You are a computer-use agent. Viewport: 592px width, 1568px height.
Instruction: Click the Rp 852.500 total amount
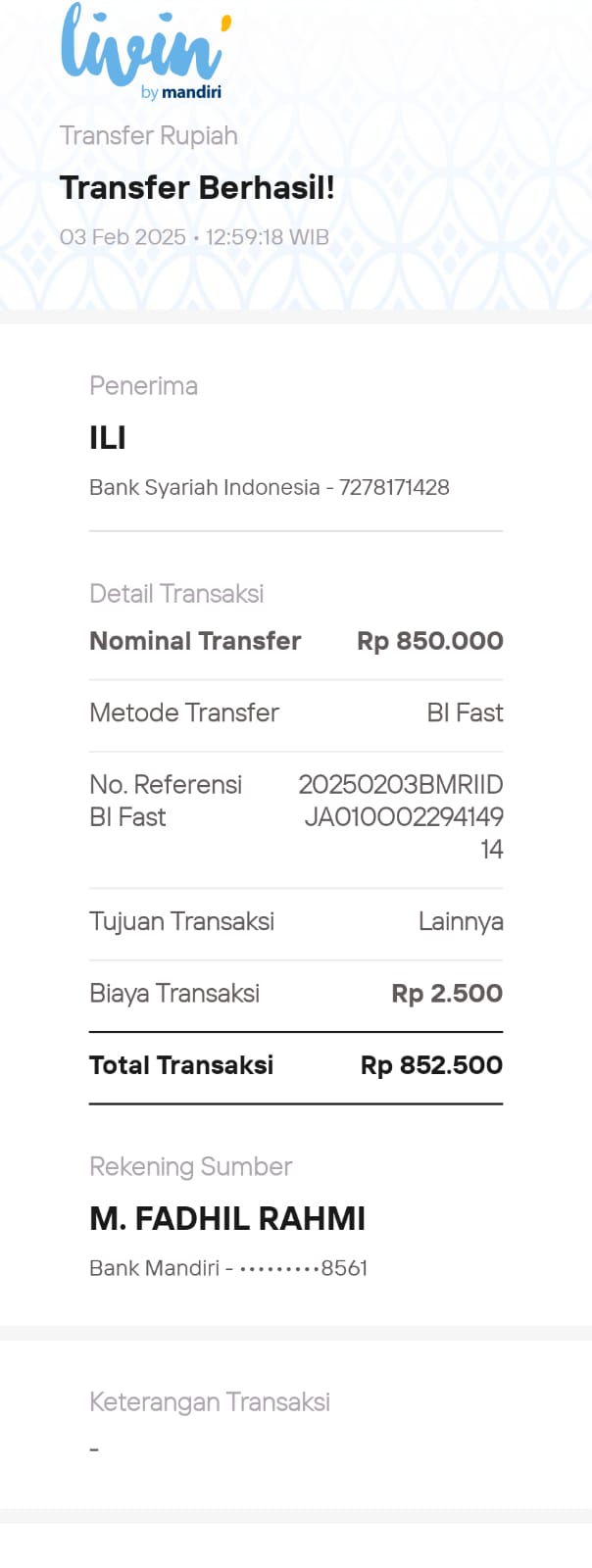[x=431, y=1065]
